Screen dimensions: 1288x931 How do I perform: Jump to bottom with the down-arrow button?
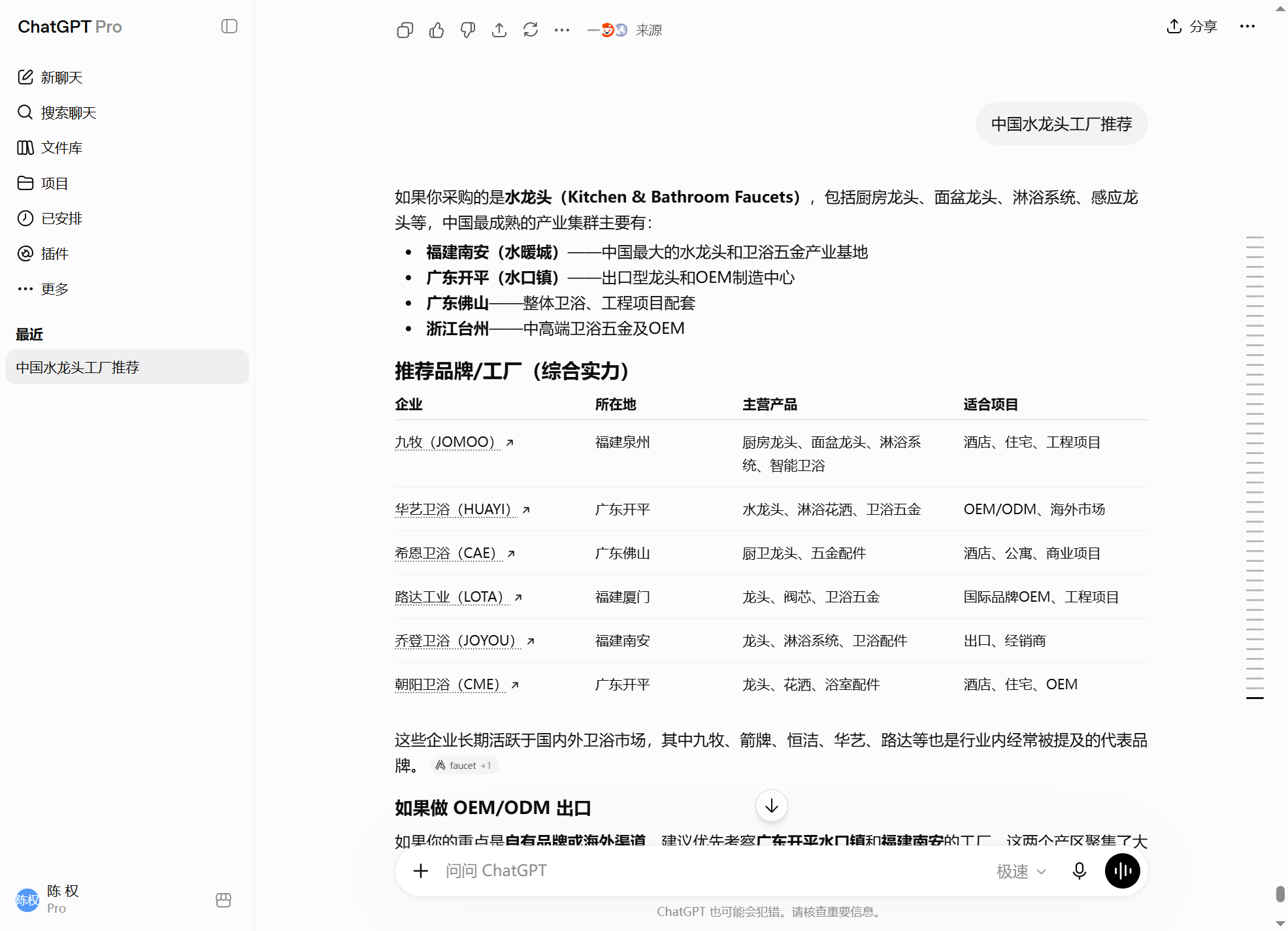coord(772,806)
